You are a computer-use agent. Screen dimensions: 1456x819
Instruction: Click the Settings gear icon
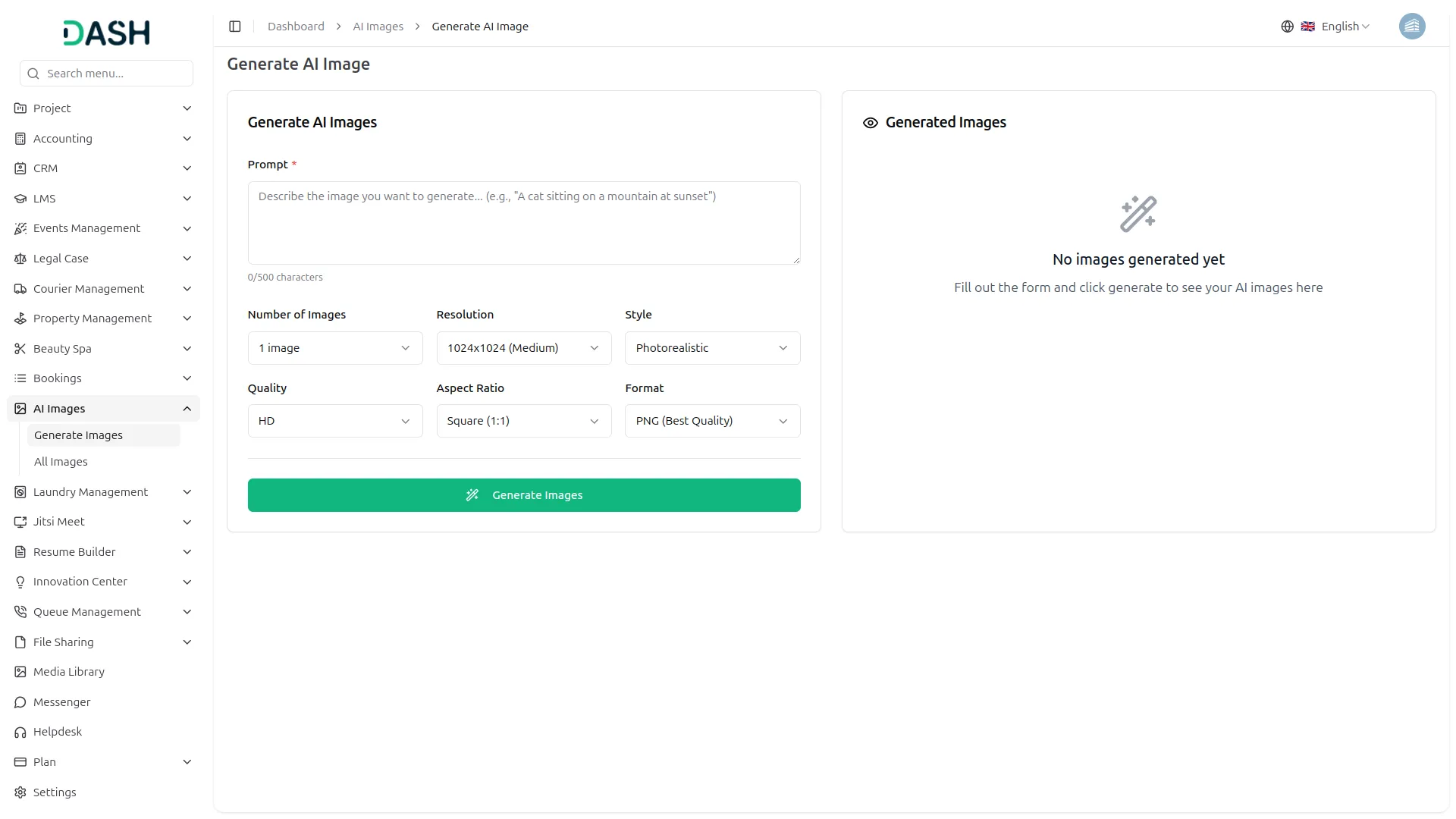point(20,792)
